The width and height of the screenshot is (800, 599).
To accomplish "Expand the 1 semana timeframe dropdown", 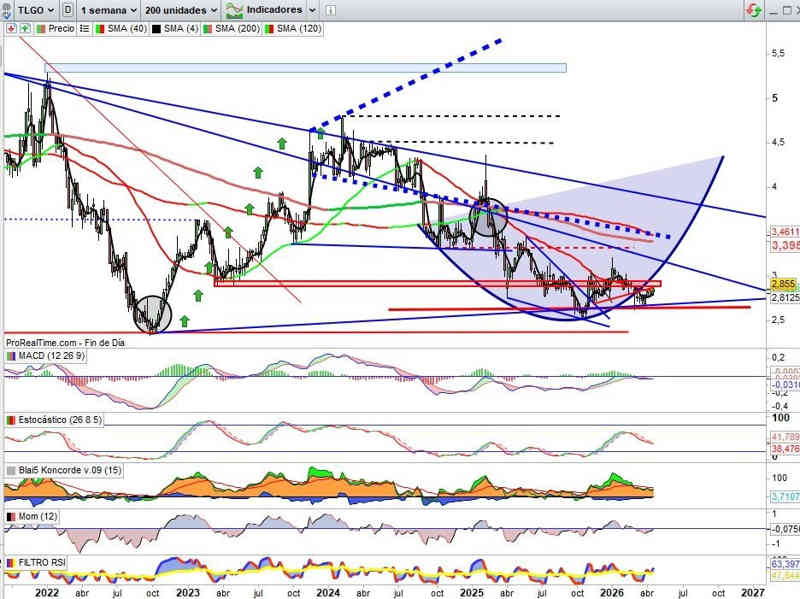I will click(108, 10).
